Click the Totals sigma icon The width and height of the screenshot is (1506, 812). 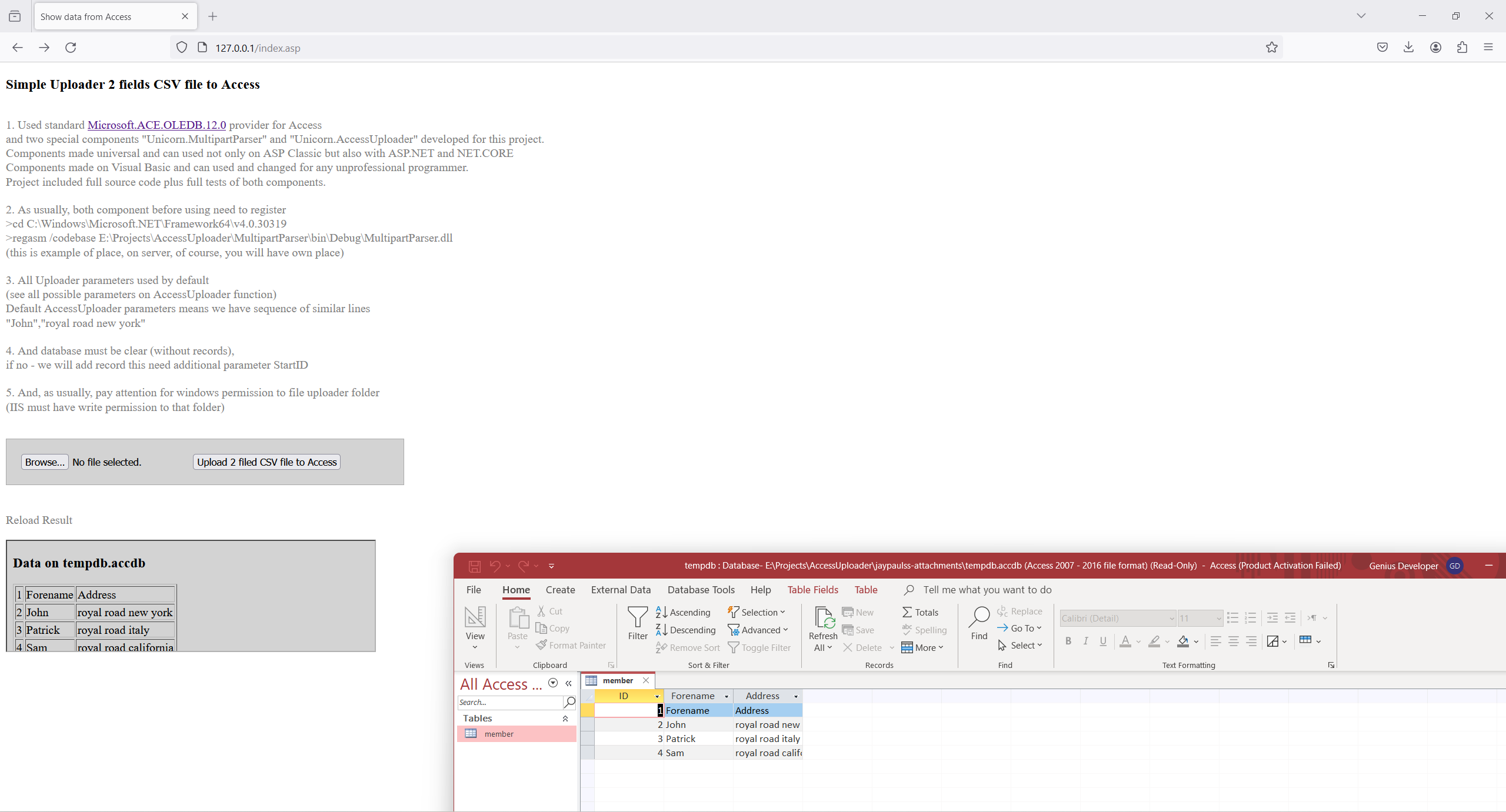coord(907,612)
